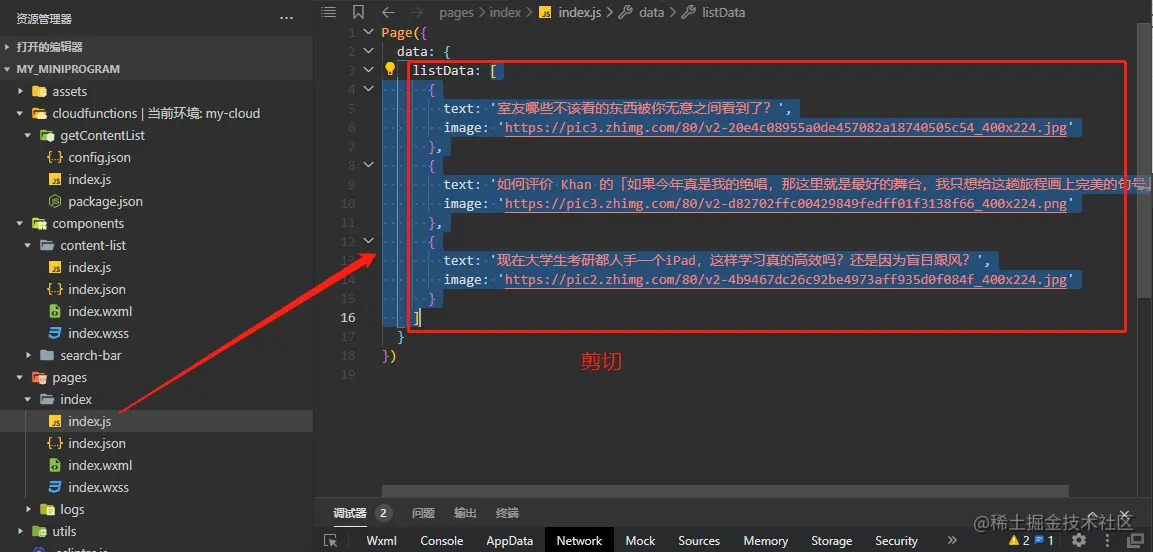Show more devtools tabs with double chevron
The height and width of the screenshot is (552, 1153).
point(953,540)
